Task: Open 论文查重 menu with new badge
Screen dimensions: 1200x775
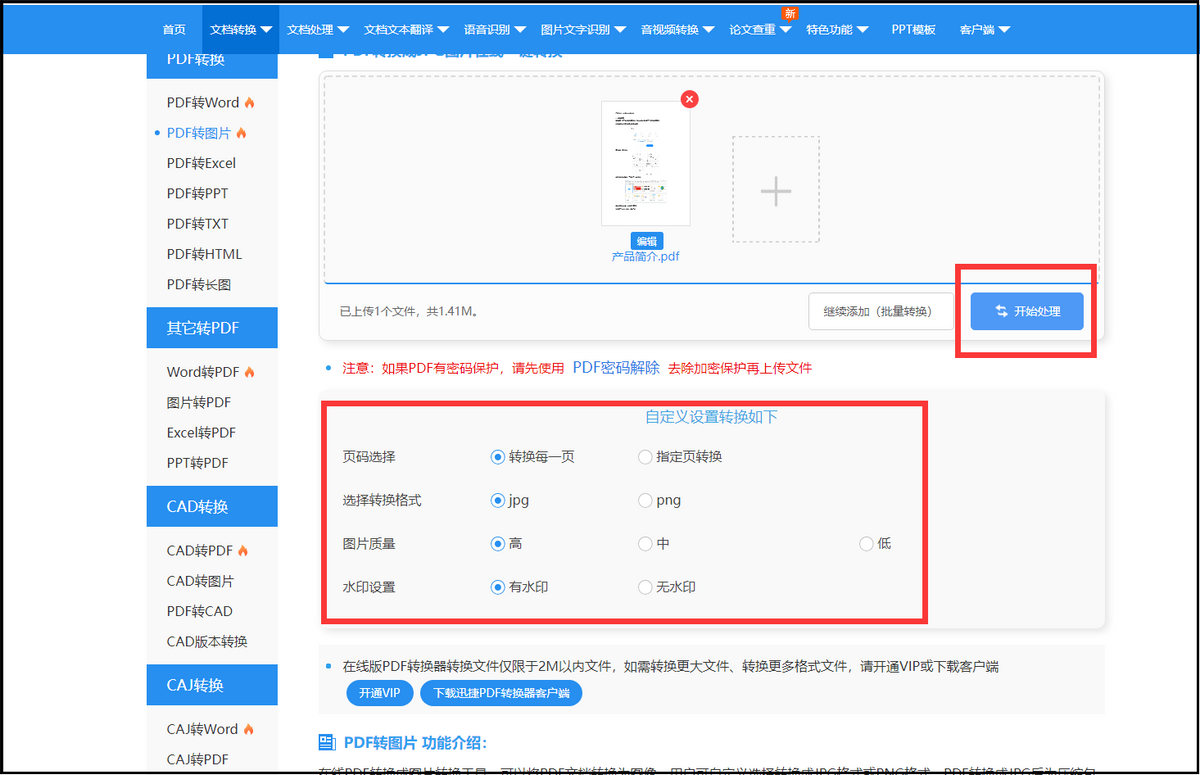Action: click(x=760, y=29)
